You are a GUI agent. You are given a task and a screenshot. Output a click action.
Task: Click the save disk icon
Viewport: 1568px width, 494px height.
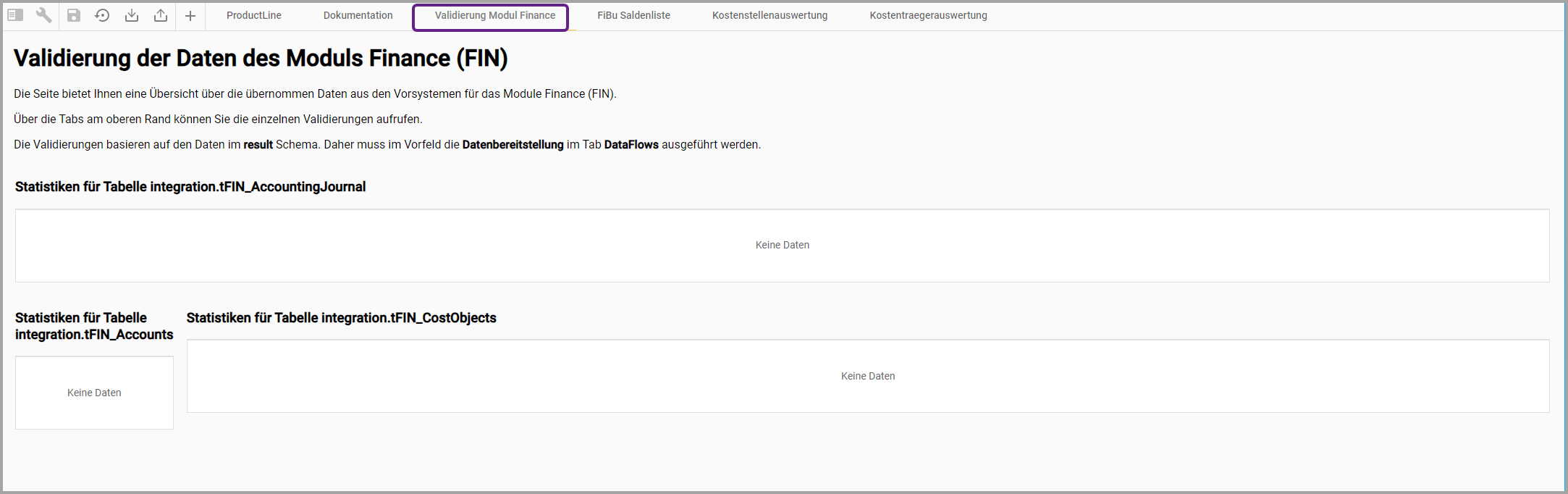point(74,15)
